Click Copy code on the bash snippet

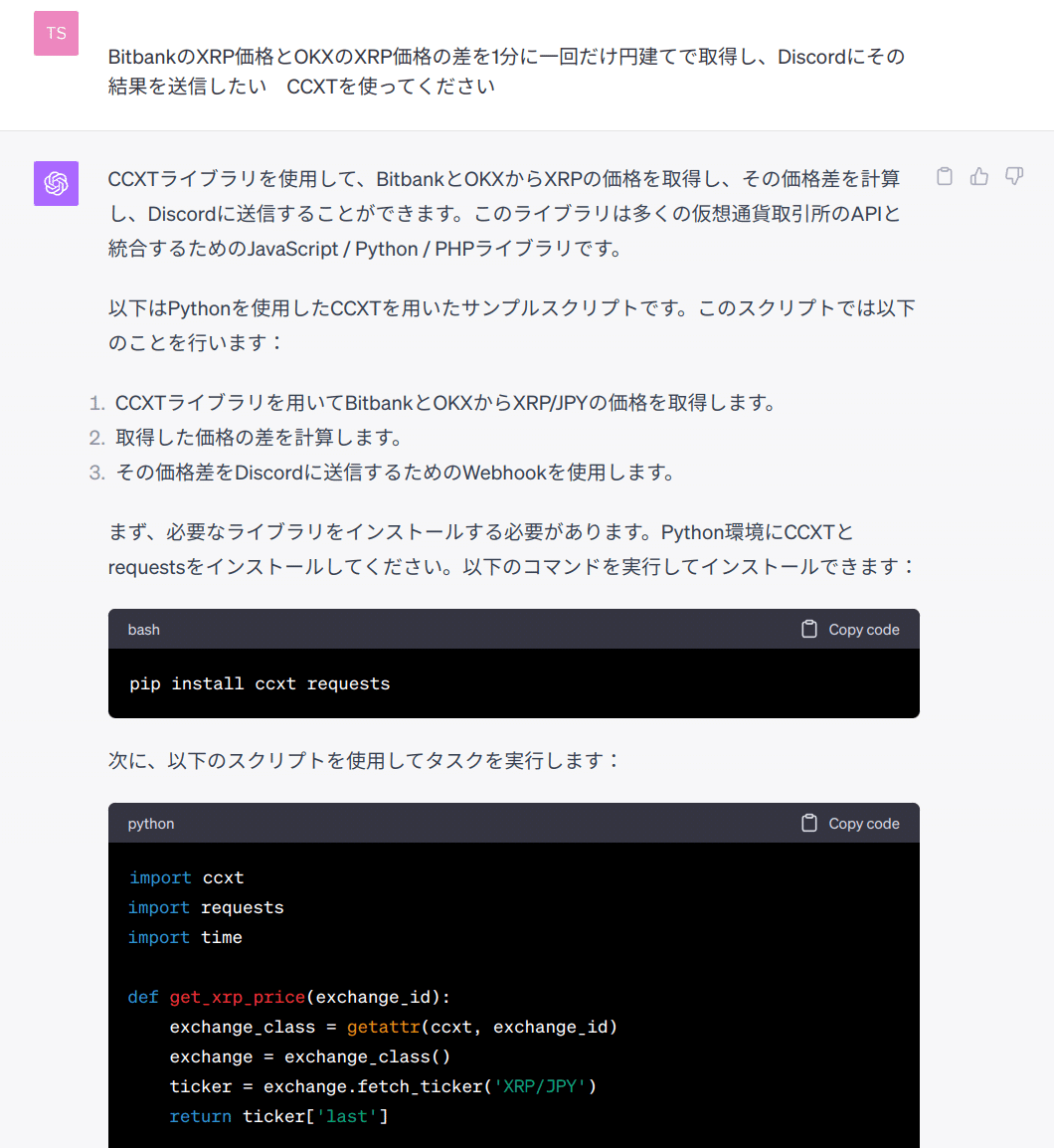[x=863, y=629]
